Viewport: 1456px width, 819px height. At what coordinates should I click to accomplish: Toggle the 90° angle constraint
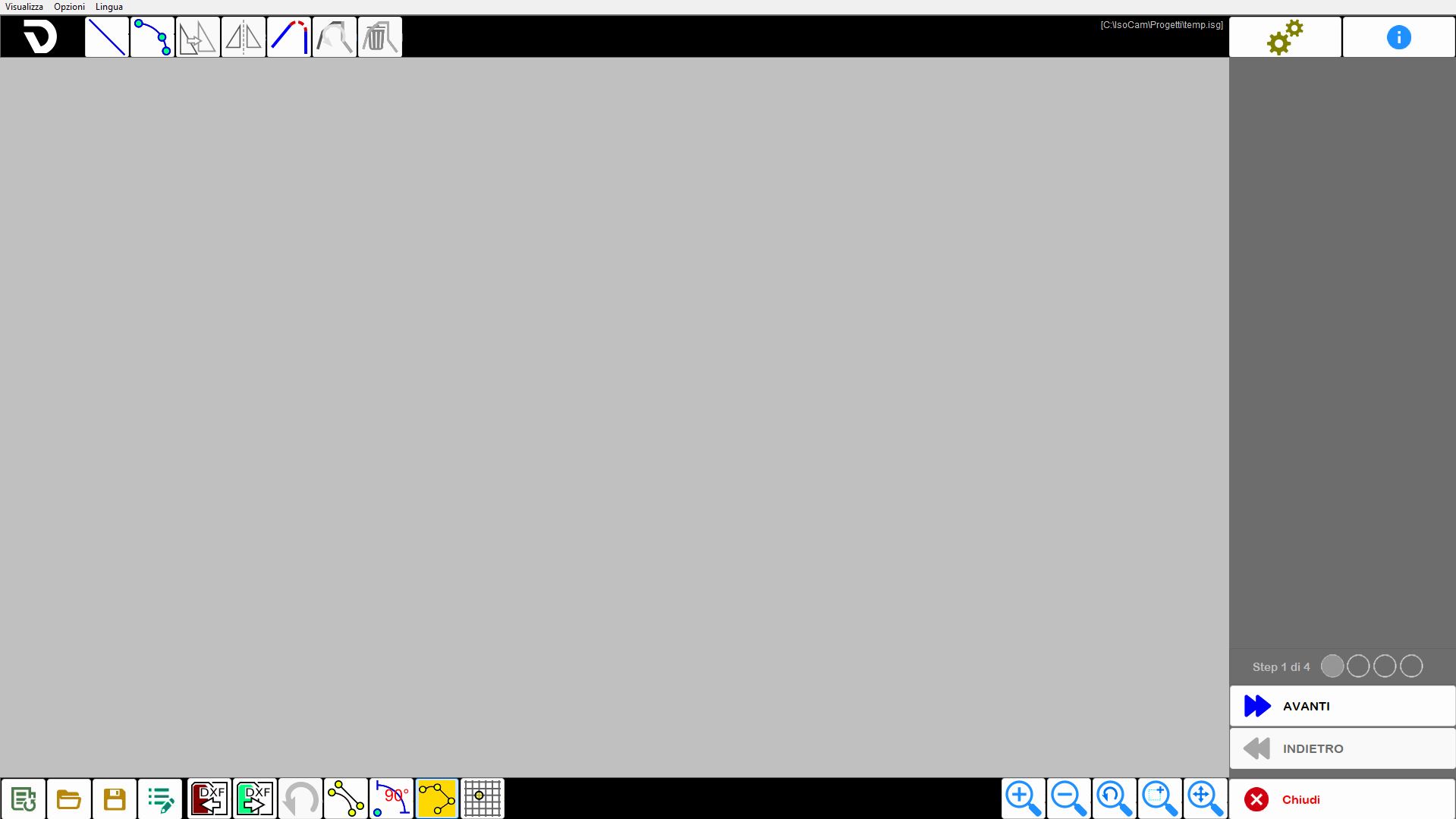(392, 799)
